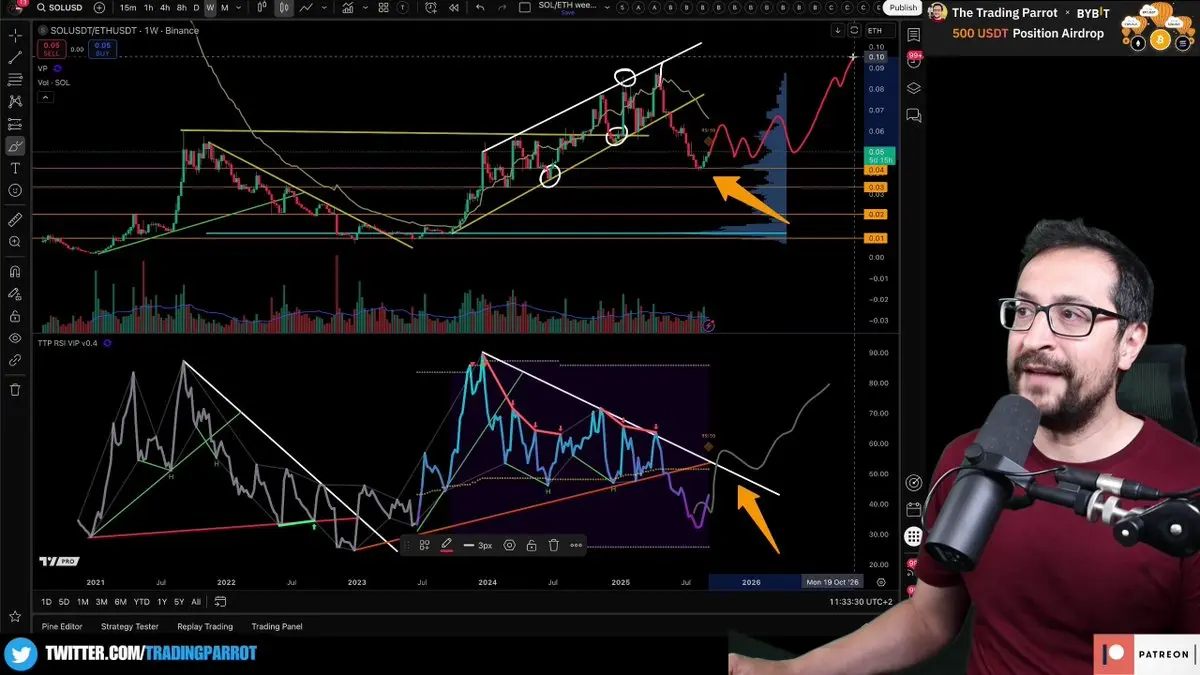Switch to the D timeframe

coord(196,8)
